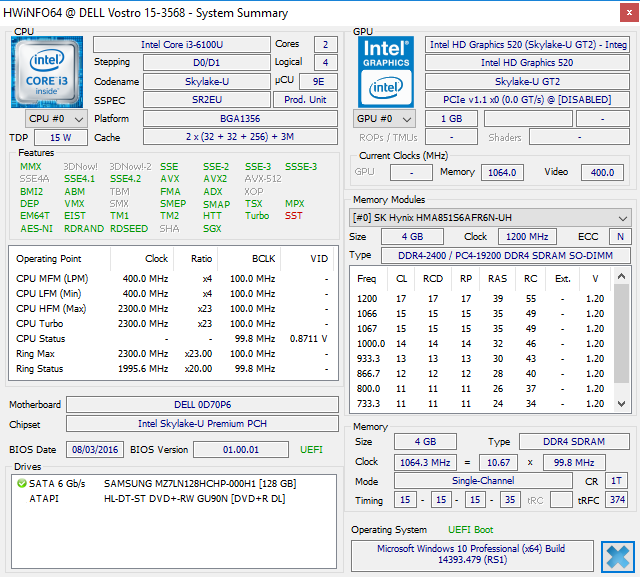Click the Intel Graphics GPU logo
Screen dimensions: 640x577
point(386,72)
